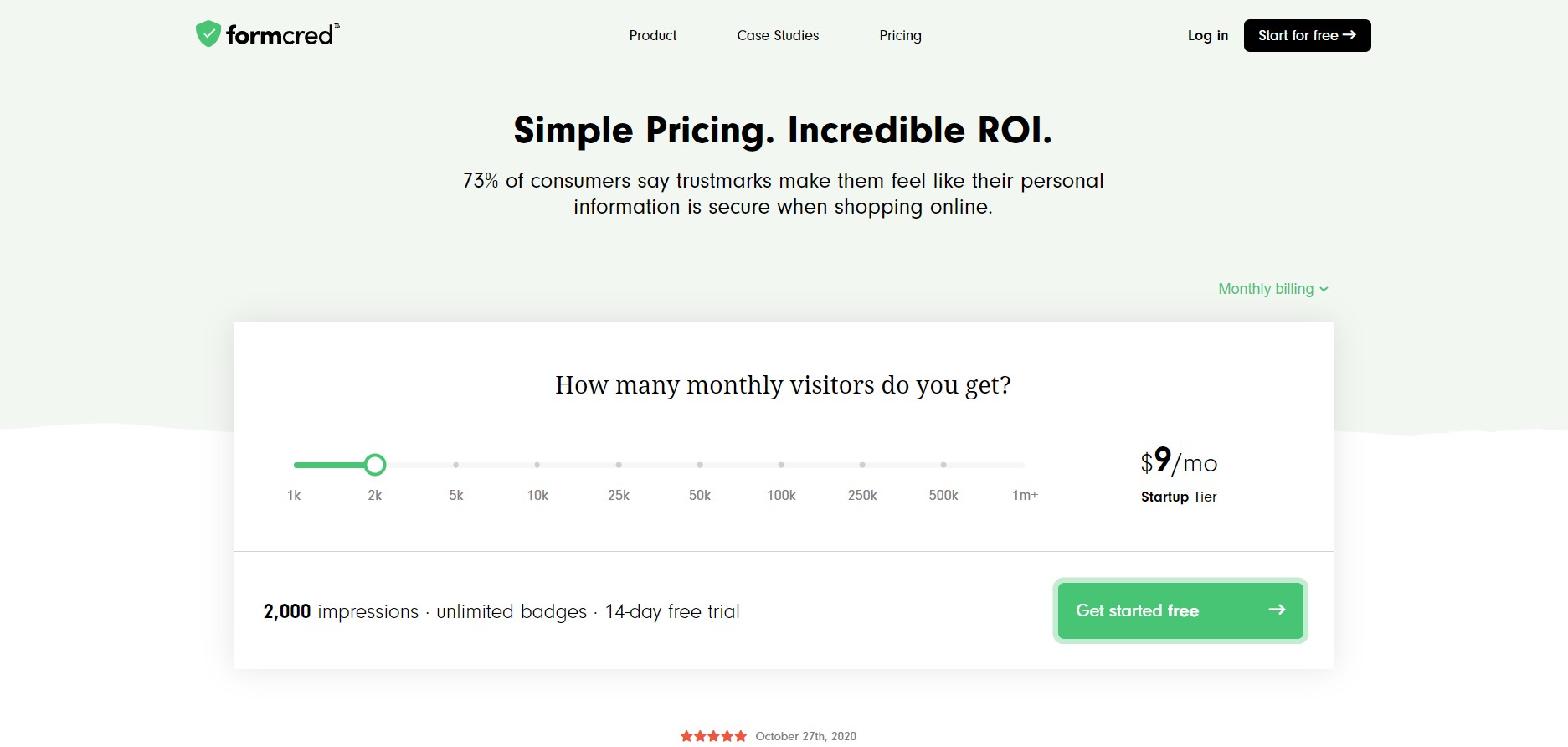1568x747 pixels.
Task: Click the Log in link
Action: [1208, 35]
